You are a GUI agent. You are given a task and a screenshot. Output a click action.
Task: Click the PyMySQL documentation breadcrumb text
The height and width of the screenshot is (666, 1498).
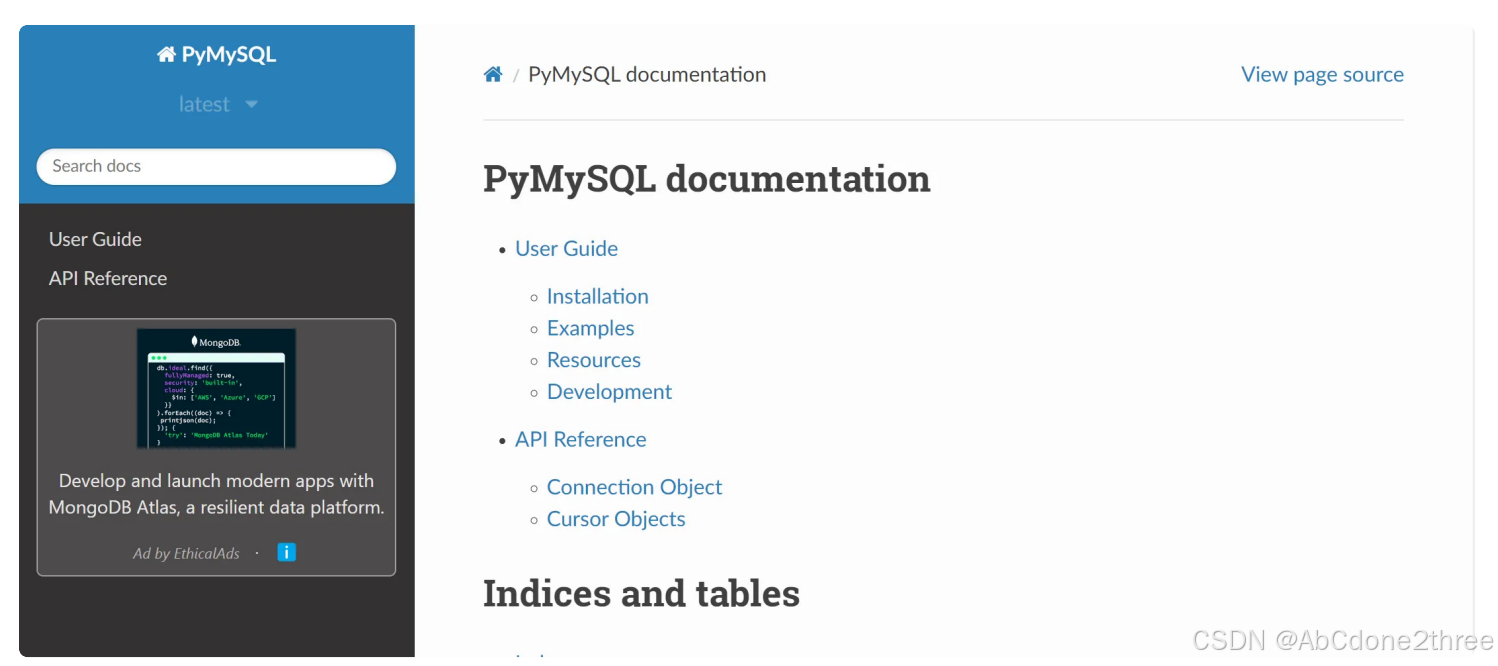tap(647, 74)
